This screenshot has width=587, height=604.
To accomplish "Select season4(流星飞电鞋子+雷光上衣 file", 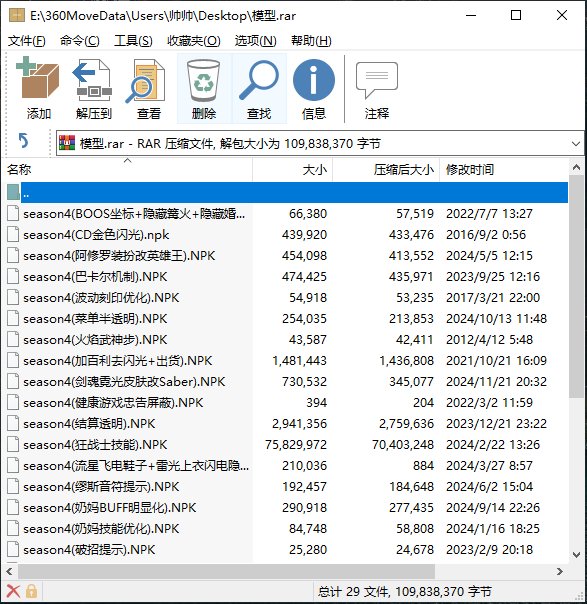I will tap(136, 466).
